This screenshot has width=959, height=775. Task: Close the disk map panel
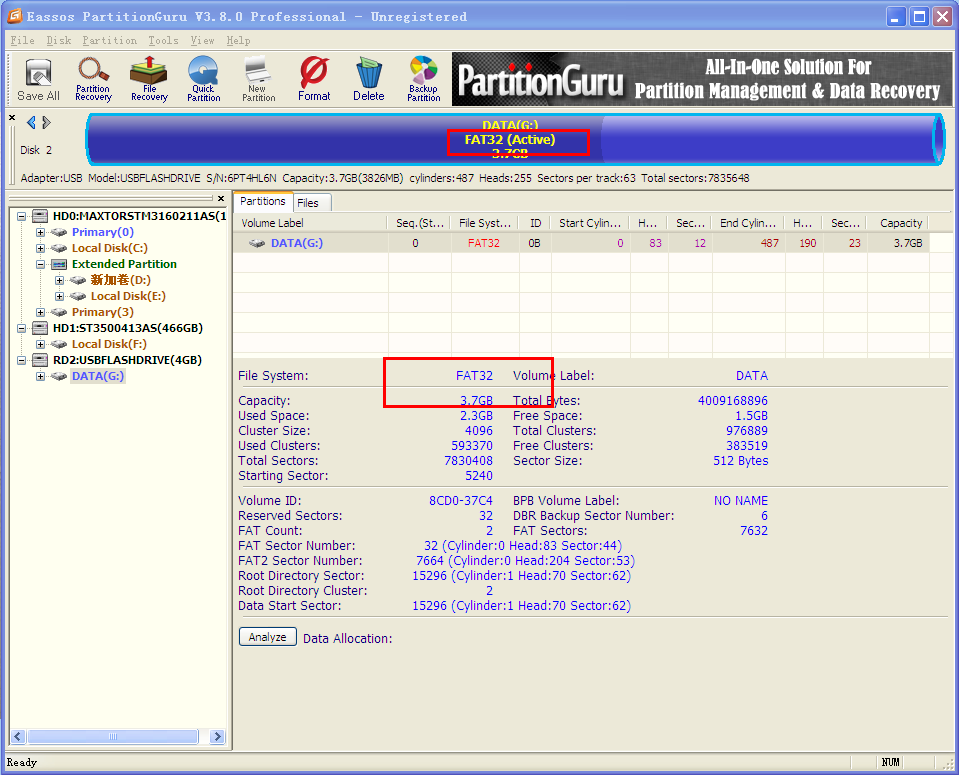tap(12, 117)
